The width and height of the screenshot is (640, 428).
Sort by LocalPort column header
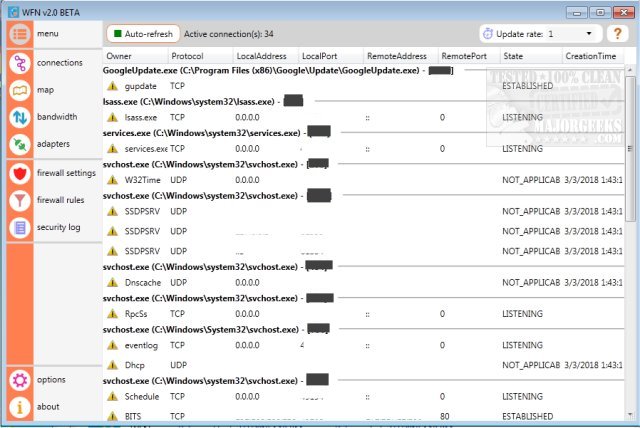point(331,56)
